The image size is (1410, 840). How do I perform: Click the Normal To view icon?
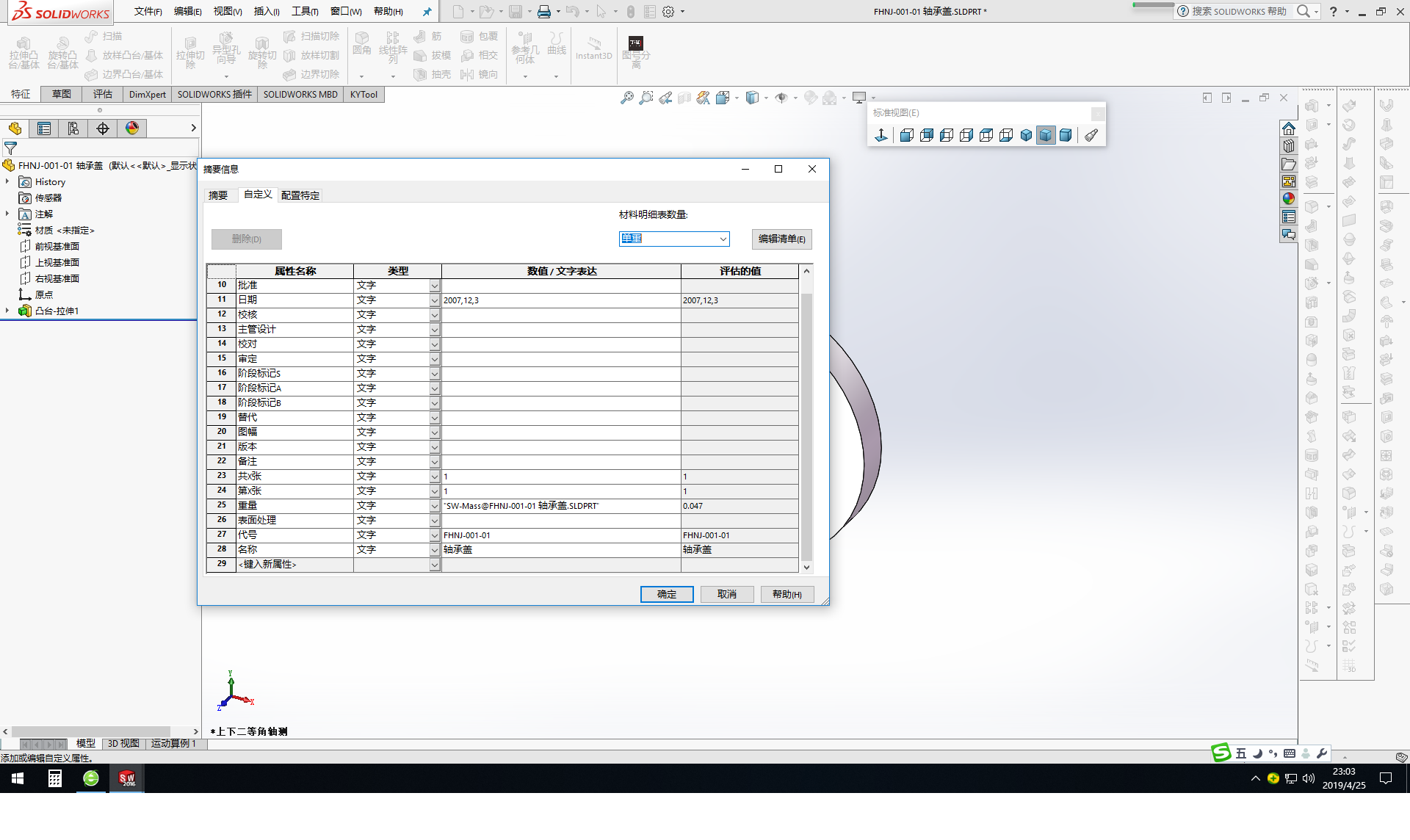(881, 135)
